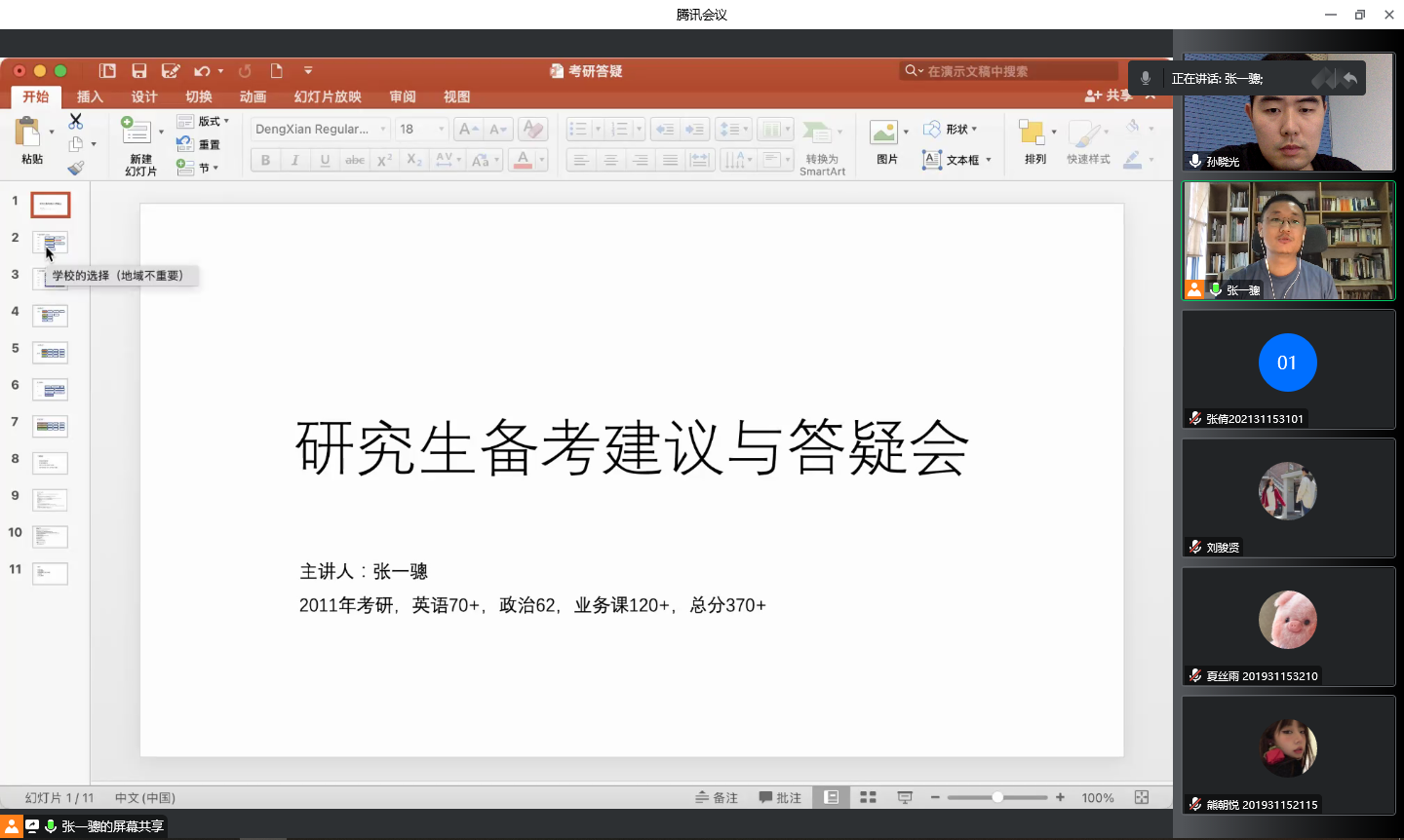Image resolution: width=1404 pixels, height=840 pixels.
Task: Switch to slide sorter grid view
Action: [x=868, y=797]
